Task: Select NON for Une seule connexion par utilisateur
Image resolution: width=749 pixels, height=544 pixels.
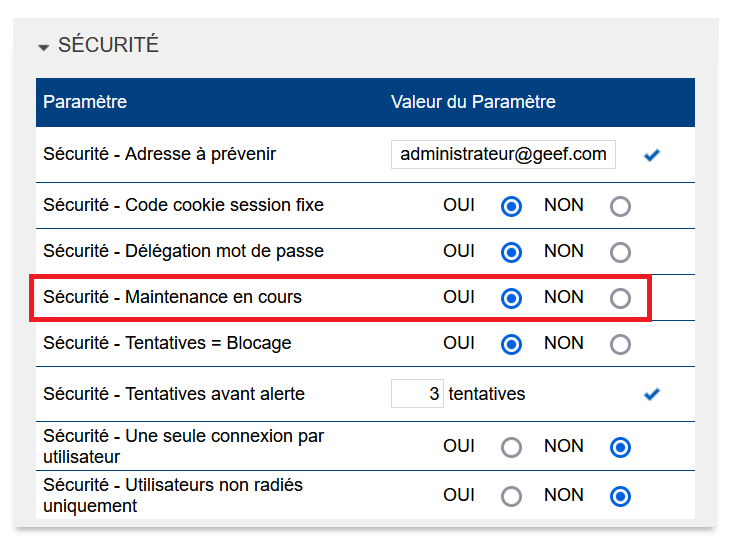Action: [620, 447]
